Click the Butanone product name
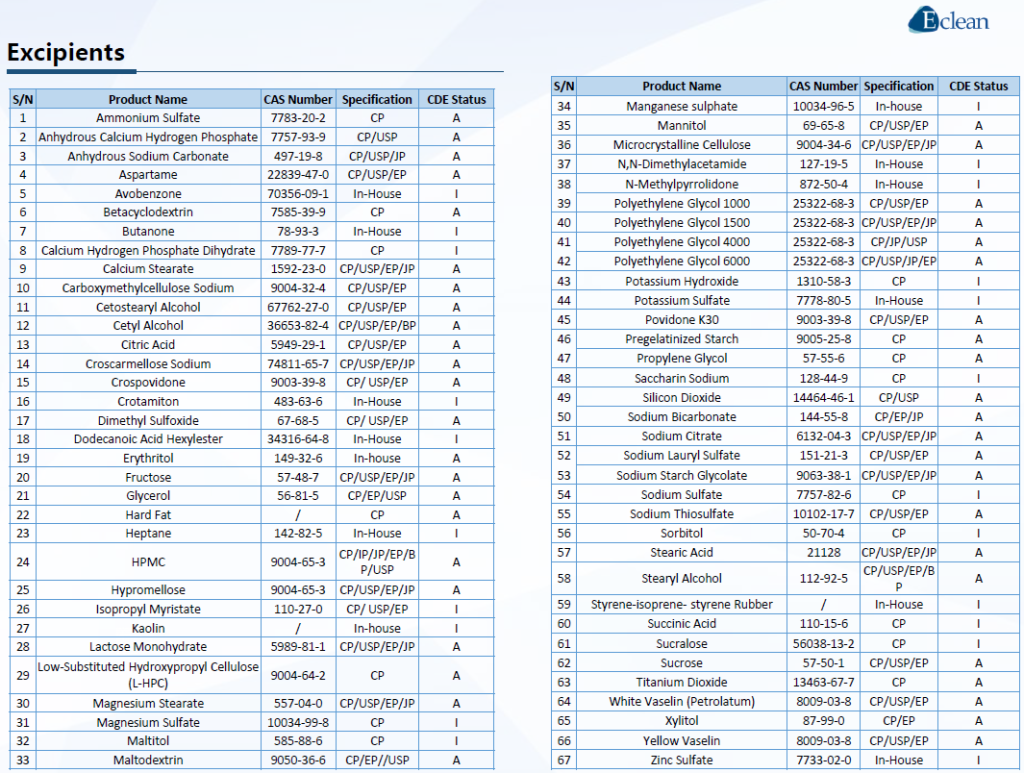The height and width of the screenshot is (773, 1024). (148, 231)
